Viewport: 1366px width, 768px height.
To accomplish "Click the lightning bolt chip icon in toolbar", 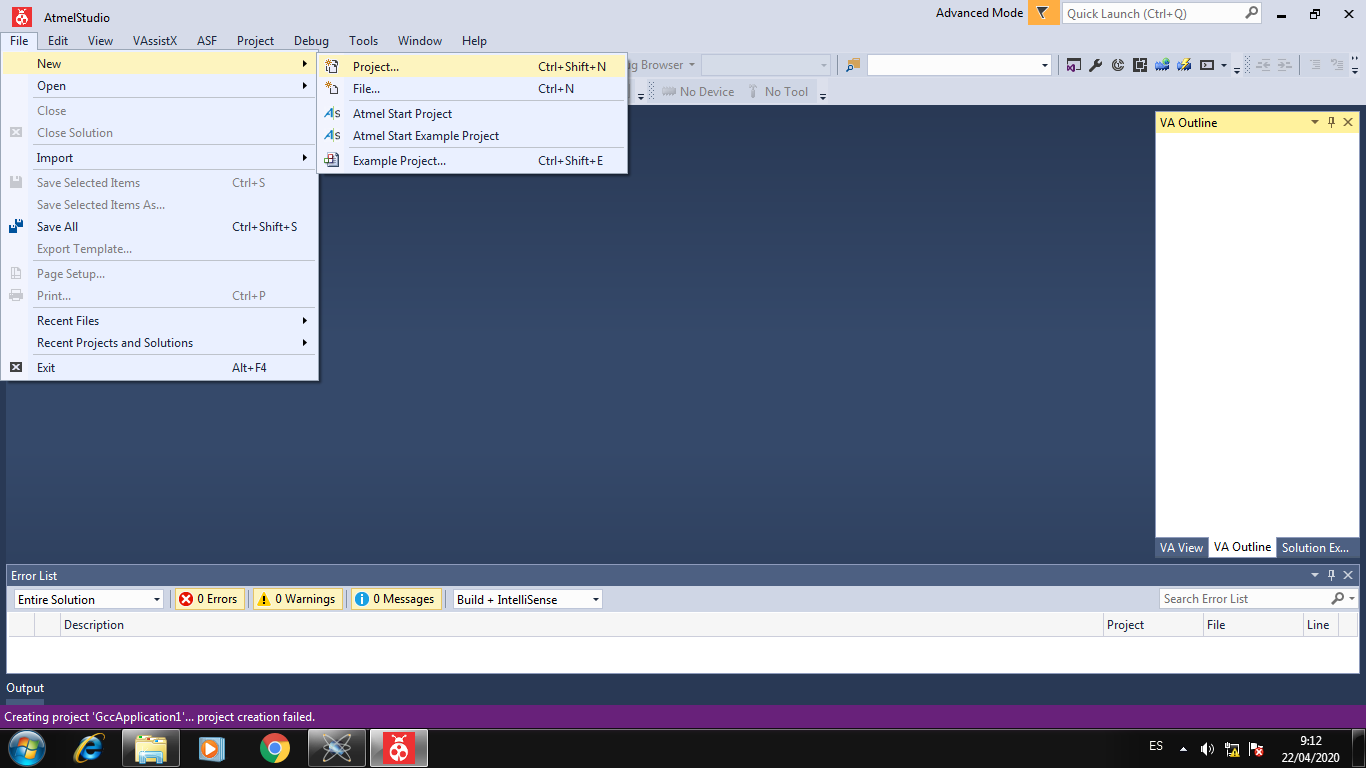I will point(1184,65).
